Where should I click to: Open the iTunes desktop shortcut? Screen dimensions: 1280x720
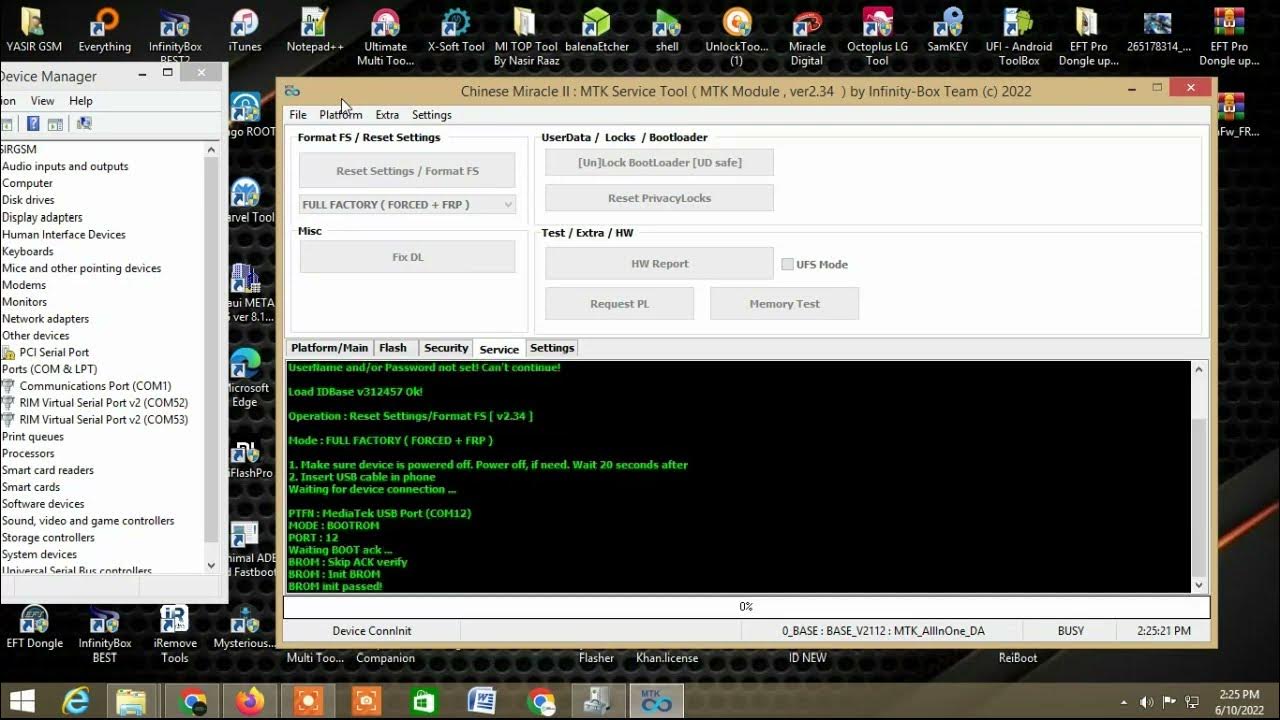coord(244,30)
